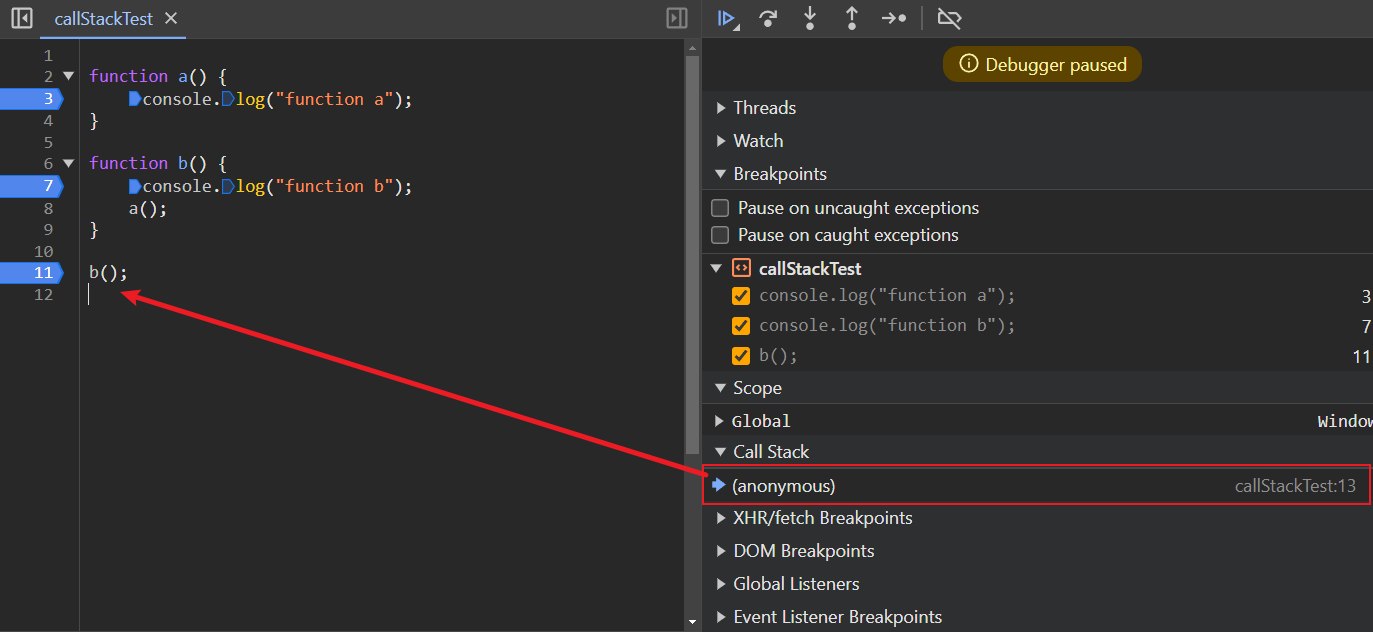Click the Step icon in debugger toolbar

(894, 18)
